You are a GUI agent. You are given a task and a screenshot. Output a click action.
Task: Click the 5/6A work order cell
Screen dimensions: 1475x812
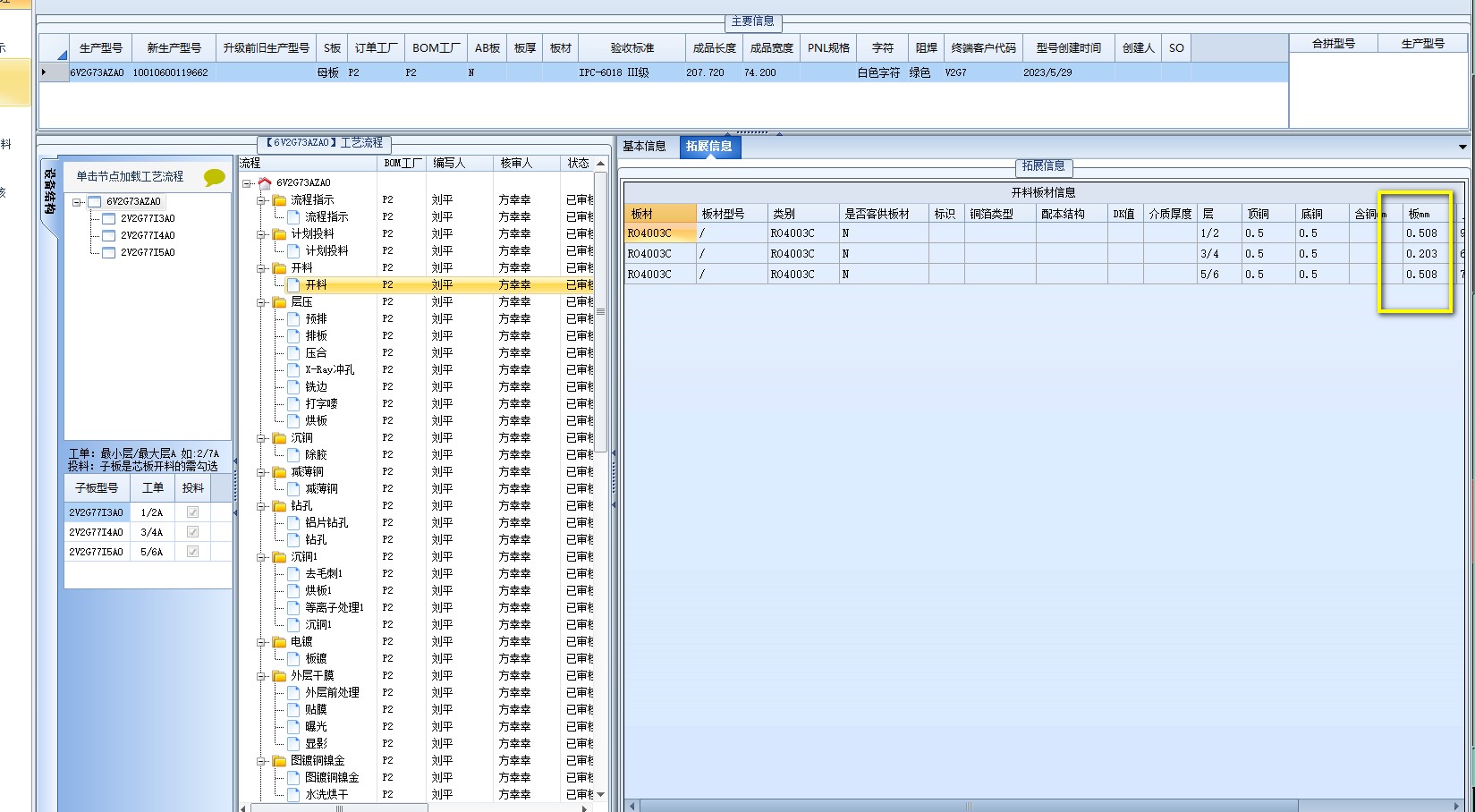click(152, 552)
